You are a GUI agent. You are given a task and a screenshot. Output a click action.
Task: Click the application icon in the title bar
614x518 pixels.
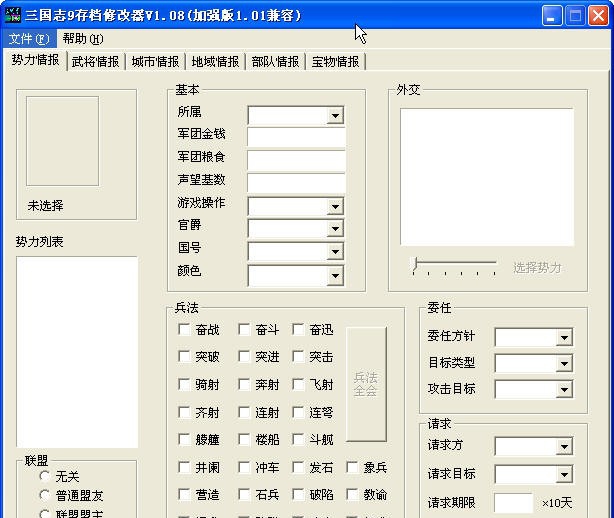click(13, 15)
